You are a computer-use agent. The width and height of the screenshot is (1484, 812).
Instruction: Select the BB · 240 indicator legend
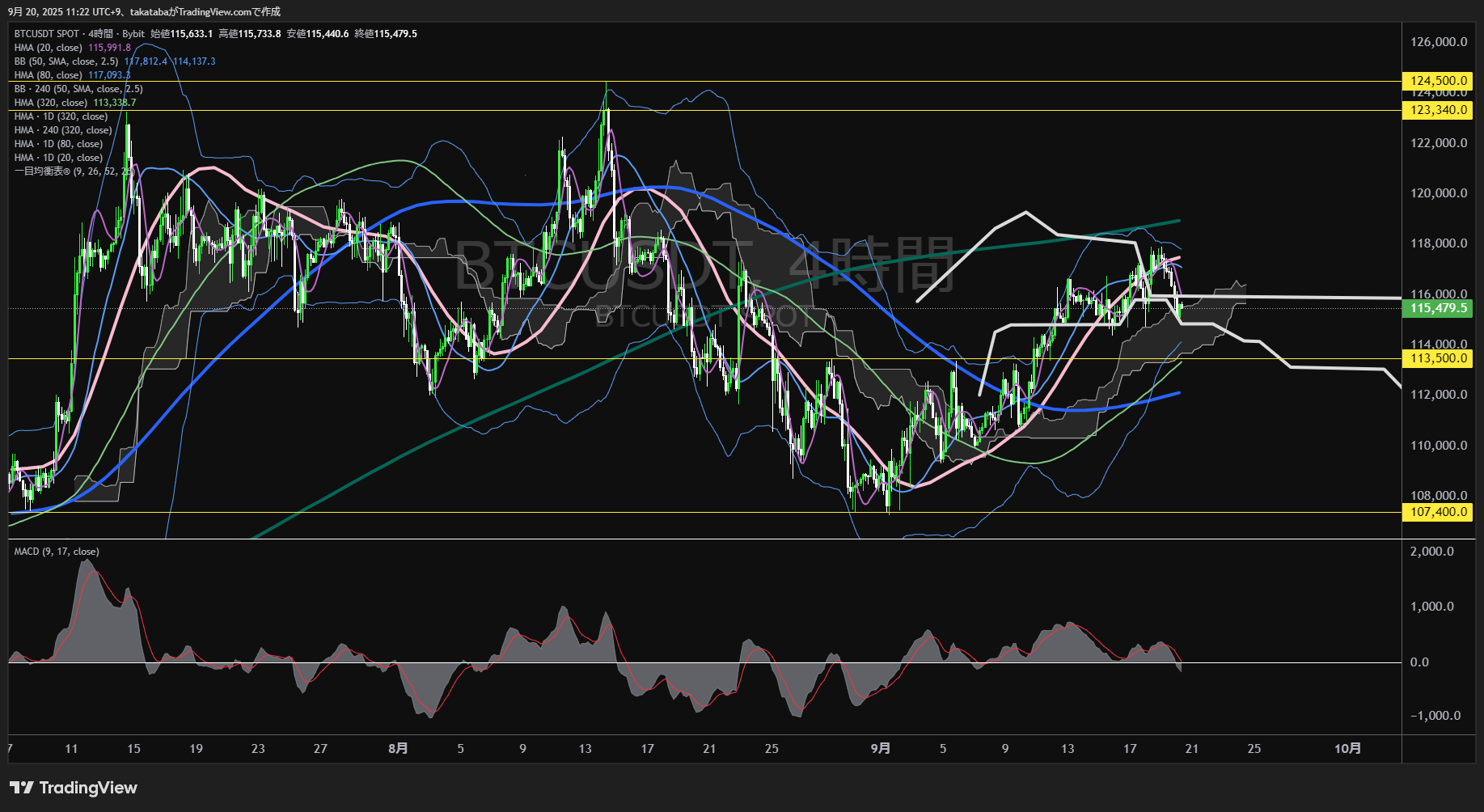point(78,89)
